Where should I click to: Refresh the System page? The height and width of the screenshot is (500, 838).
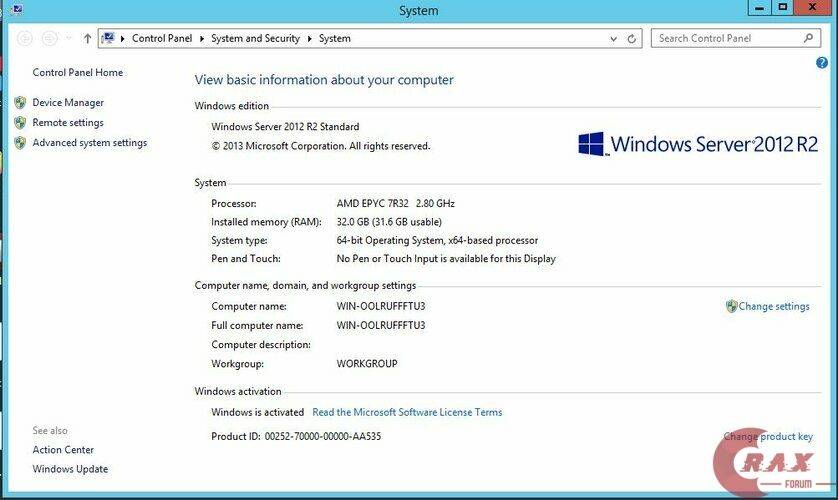pos(632,38)
